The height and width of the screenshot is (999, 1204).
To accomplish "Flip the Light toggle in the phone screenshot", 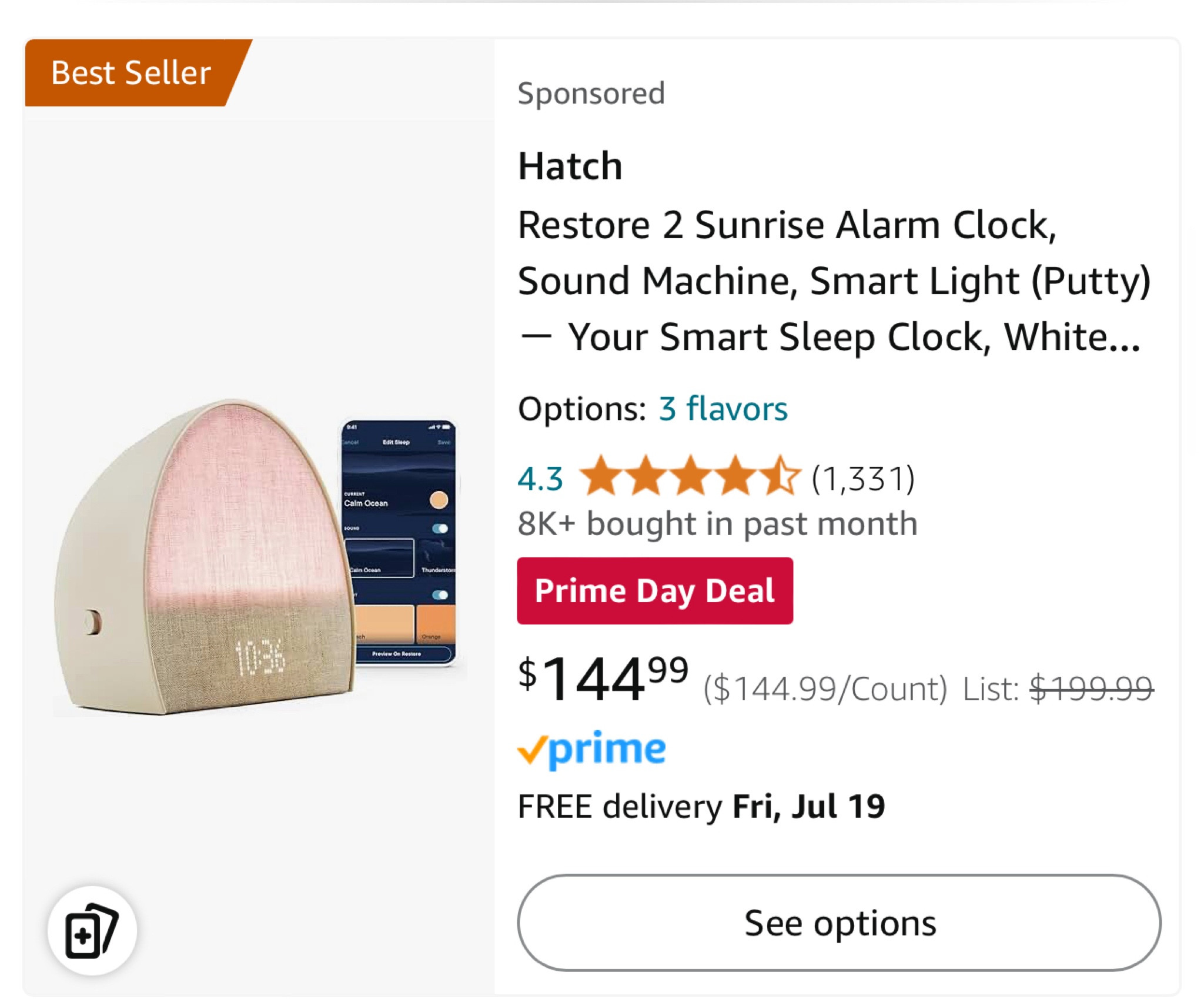I will pyautogui.click(x=440, y=596).
